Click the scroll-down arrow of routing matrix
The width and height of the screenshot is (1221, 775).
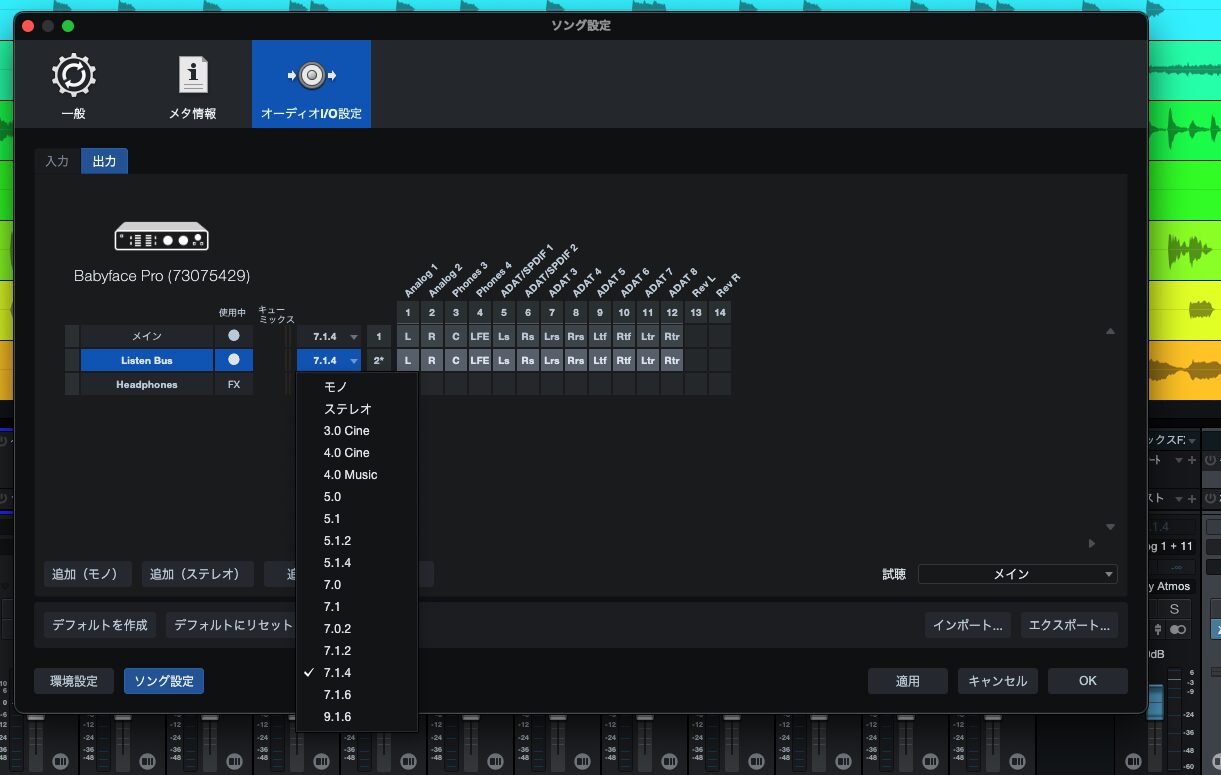click(x=1109, y=527)
